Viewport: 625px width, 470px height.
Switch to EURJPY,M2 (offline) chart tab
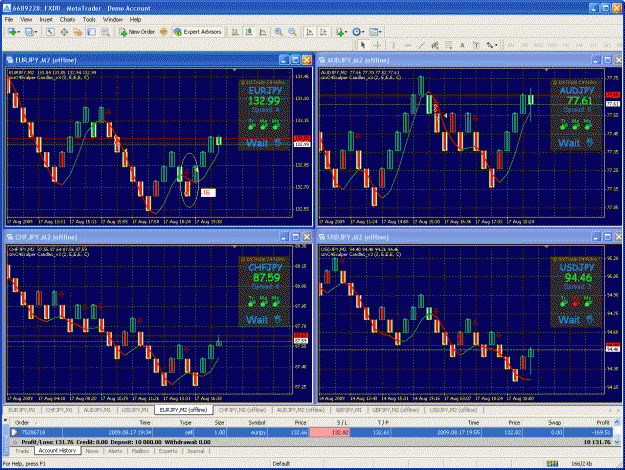[x=183, y=410]
